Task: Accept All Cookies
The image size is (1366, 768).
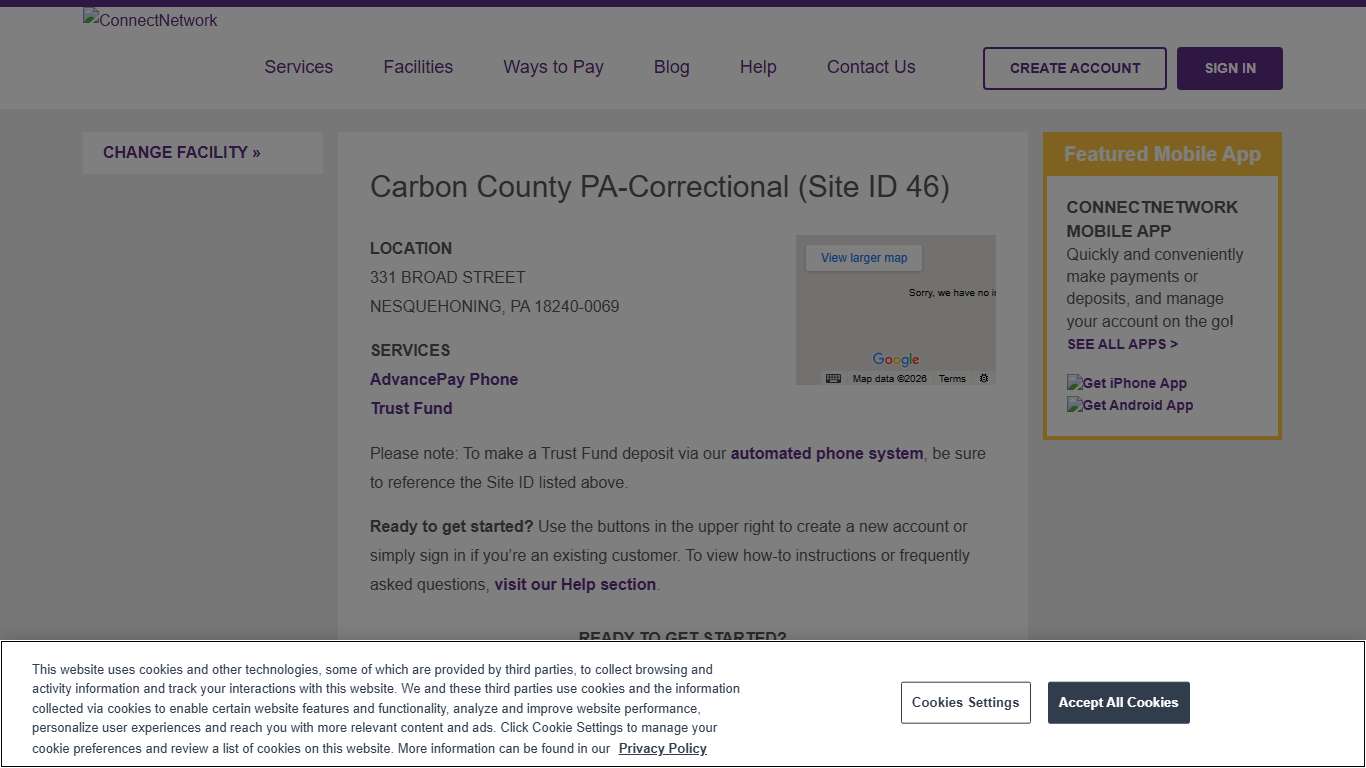Action: (x=1118, y=702)
